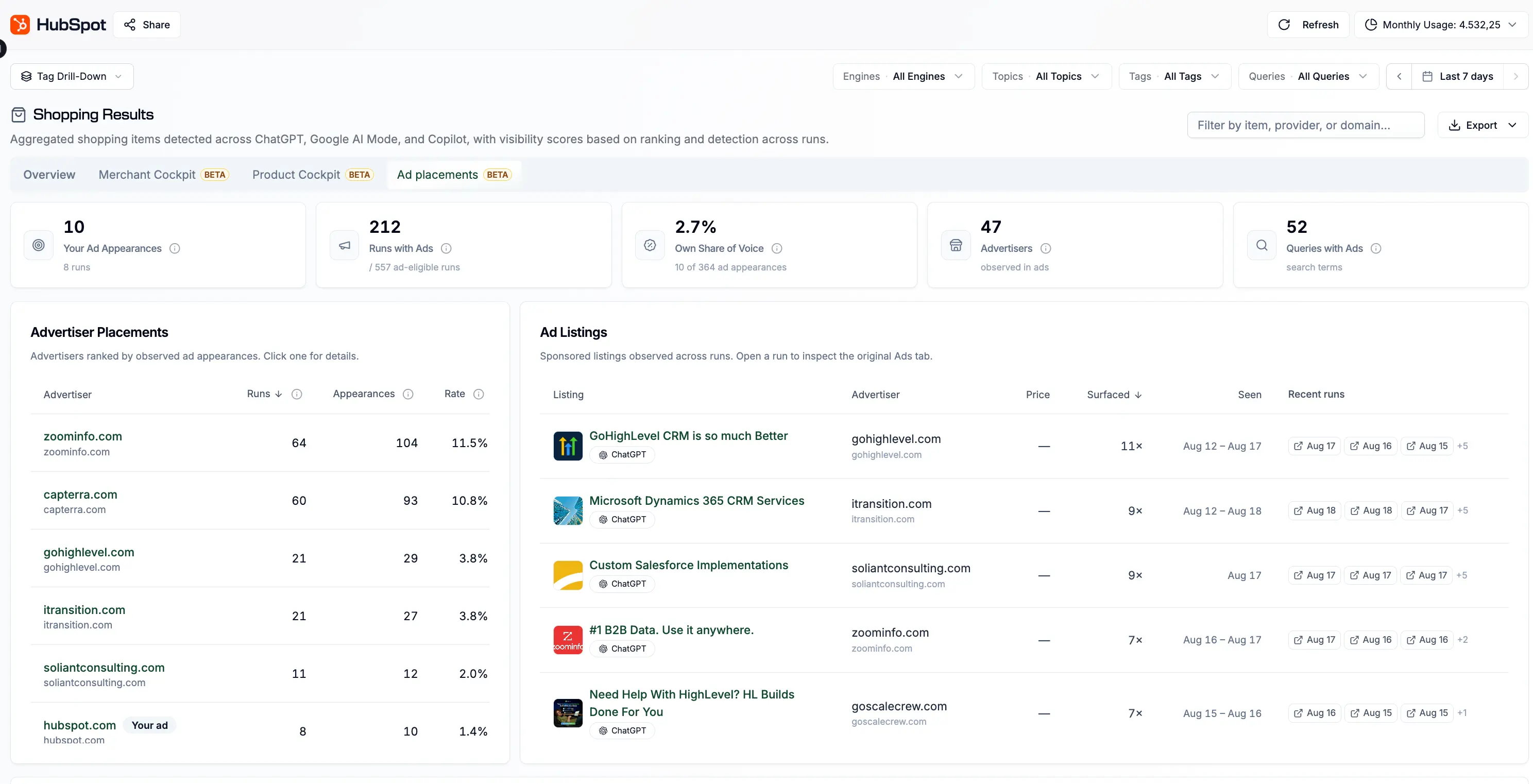
Task: Click the Rate column info icon
Action: (479, 394)
